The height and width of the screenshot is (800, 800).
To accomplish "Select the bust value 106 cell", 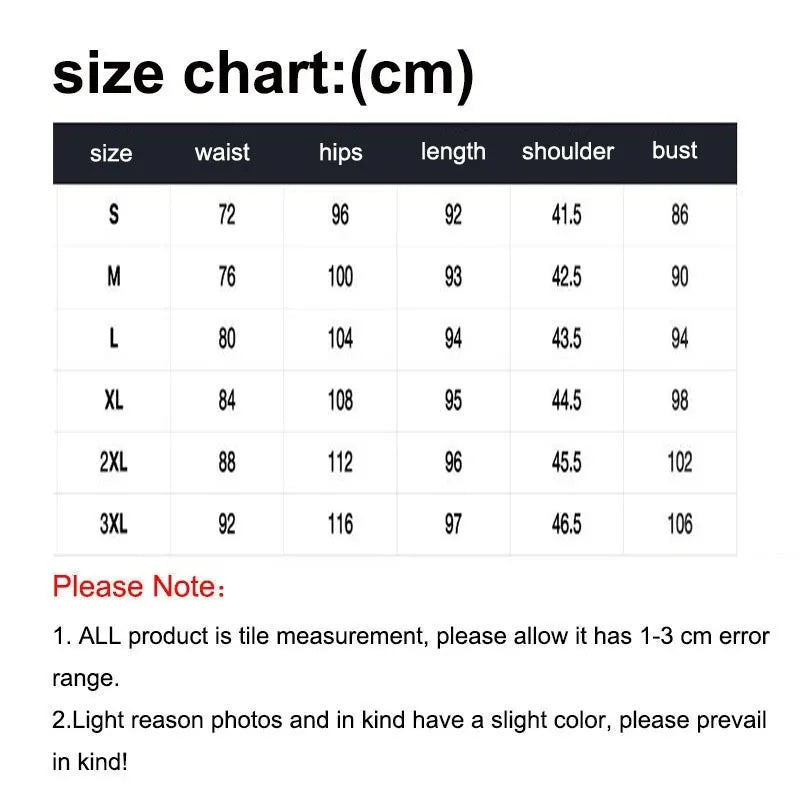I will (x=679, y=524).
